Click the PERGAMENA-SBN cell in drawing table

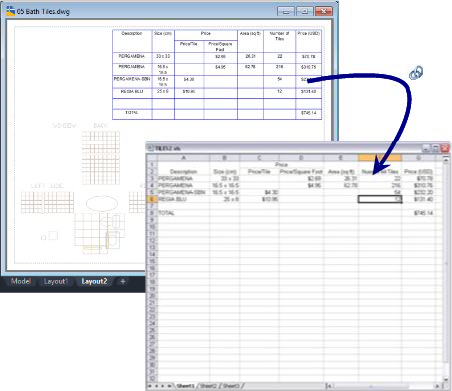tap(132, 82)
